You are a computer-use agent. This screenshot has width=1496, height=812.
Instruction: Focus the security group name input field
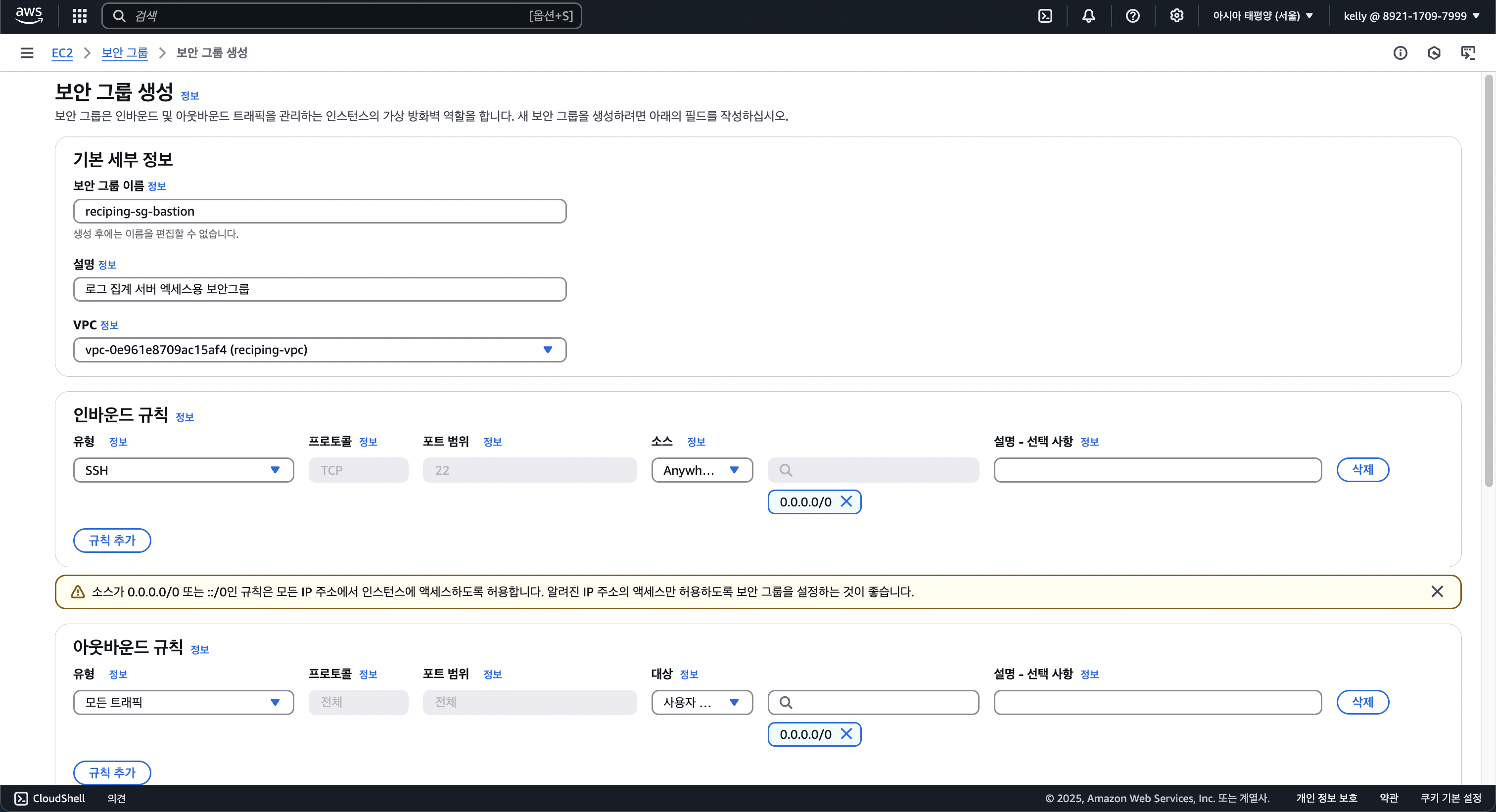click(320, 211)
